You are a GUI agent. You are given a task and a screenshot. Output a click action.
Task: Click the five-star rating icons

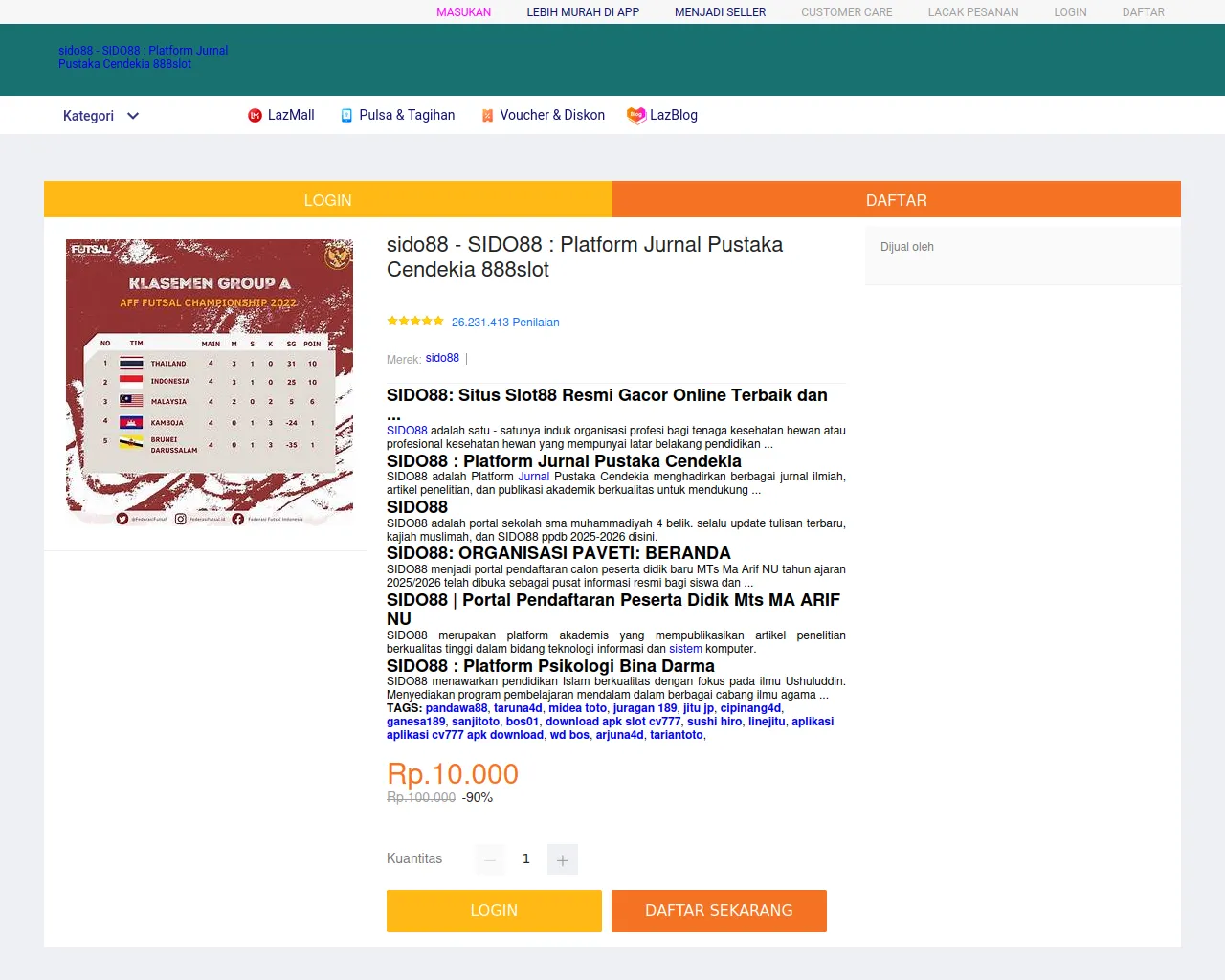(415, 322)
